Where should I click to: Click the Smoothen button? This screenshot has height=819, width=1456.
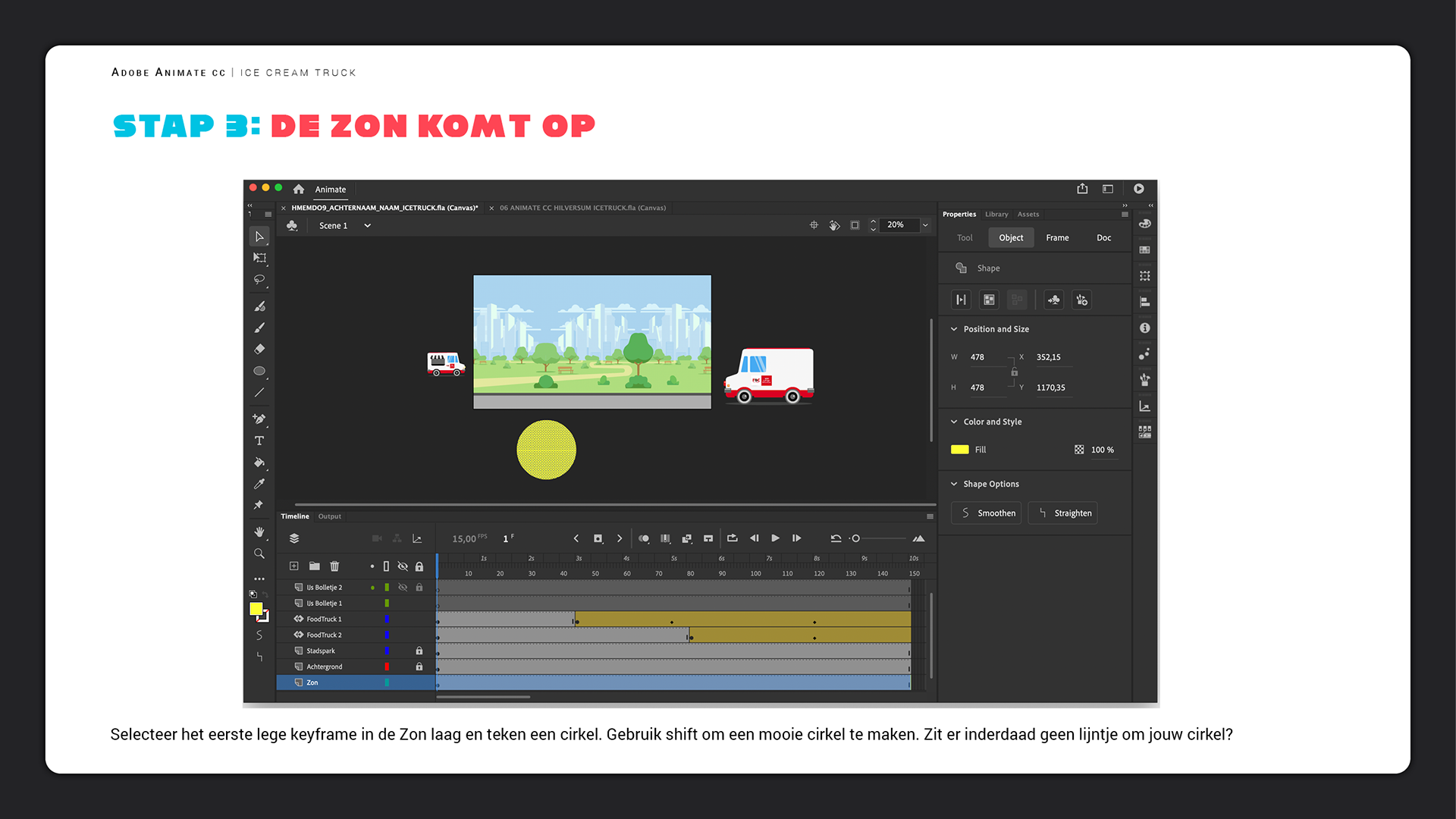[x=987, y=513]
